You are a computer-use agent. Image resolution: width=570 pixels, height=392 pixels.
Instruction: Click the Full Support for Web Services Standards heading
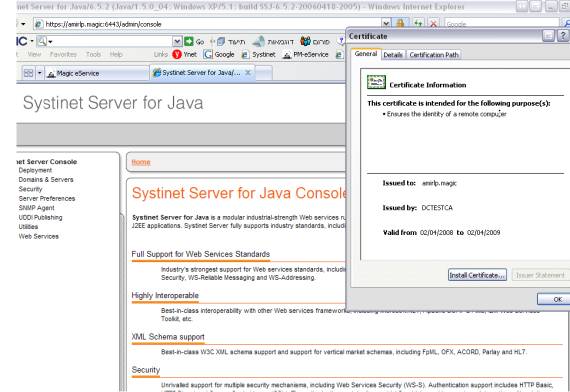pyautogui.click(x=201, y=254)
